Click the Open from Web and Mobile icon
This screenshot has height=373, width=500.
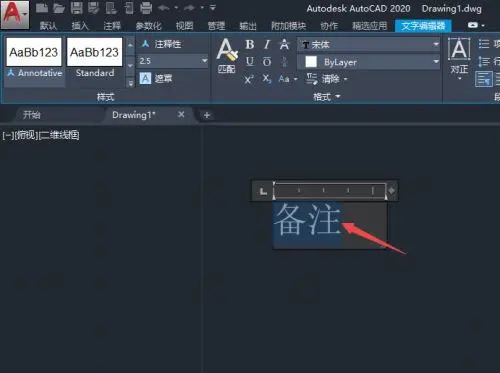[x=111, y=8]
